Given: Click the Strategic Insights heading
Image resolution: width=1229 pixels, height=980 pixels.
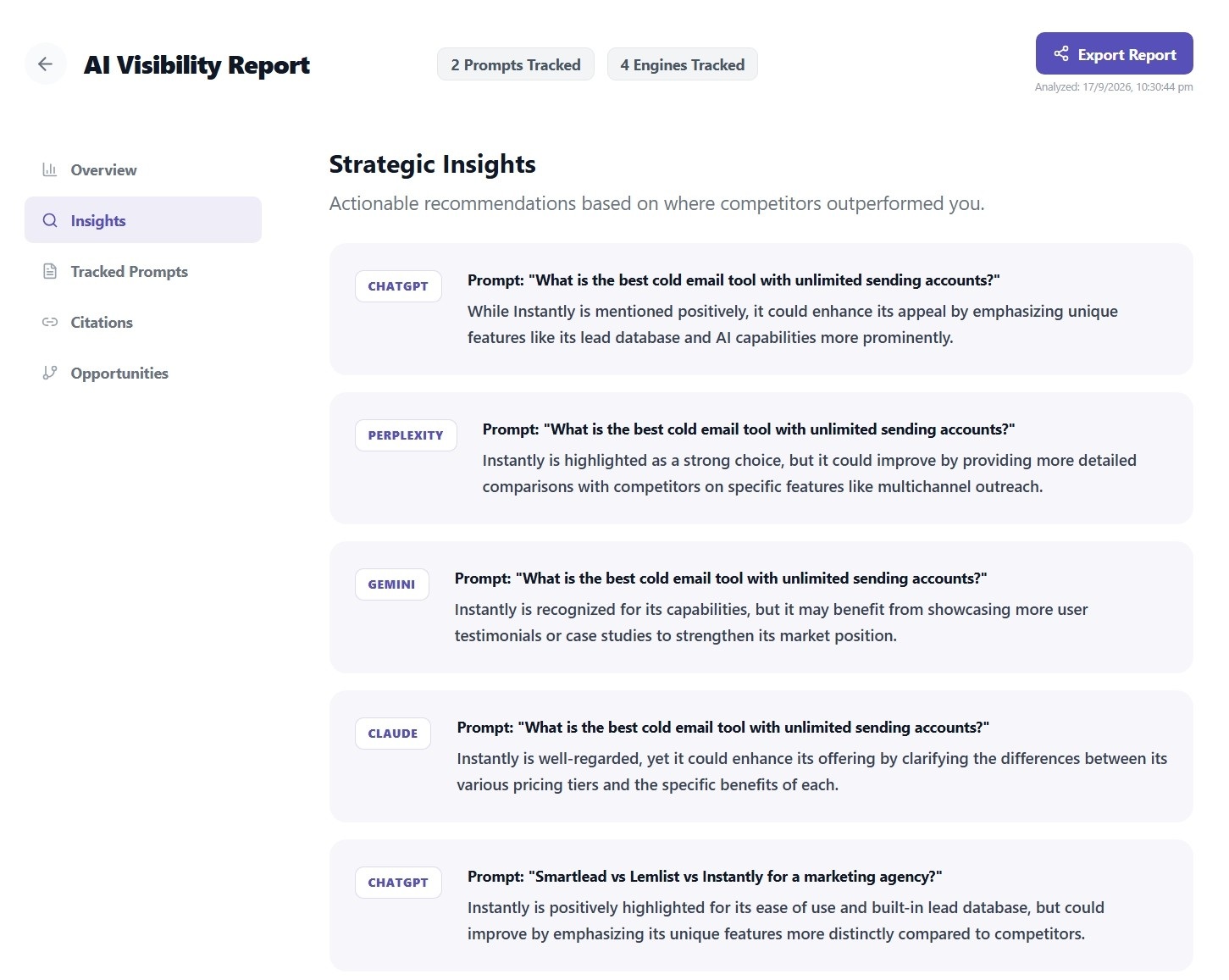Looking at the screenshot, I should [433, 163].
